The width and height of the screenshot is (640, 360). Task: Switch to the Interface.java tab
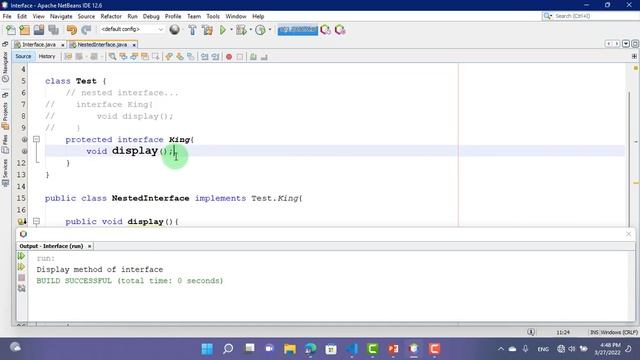click(39, 44)
